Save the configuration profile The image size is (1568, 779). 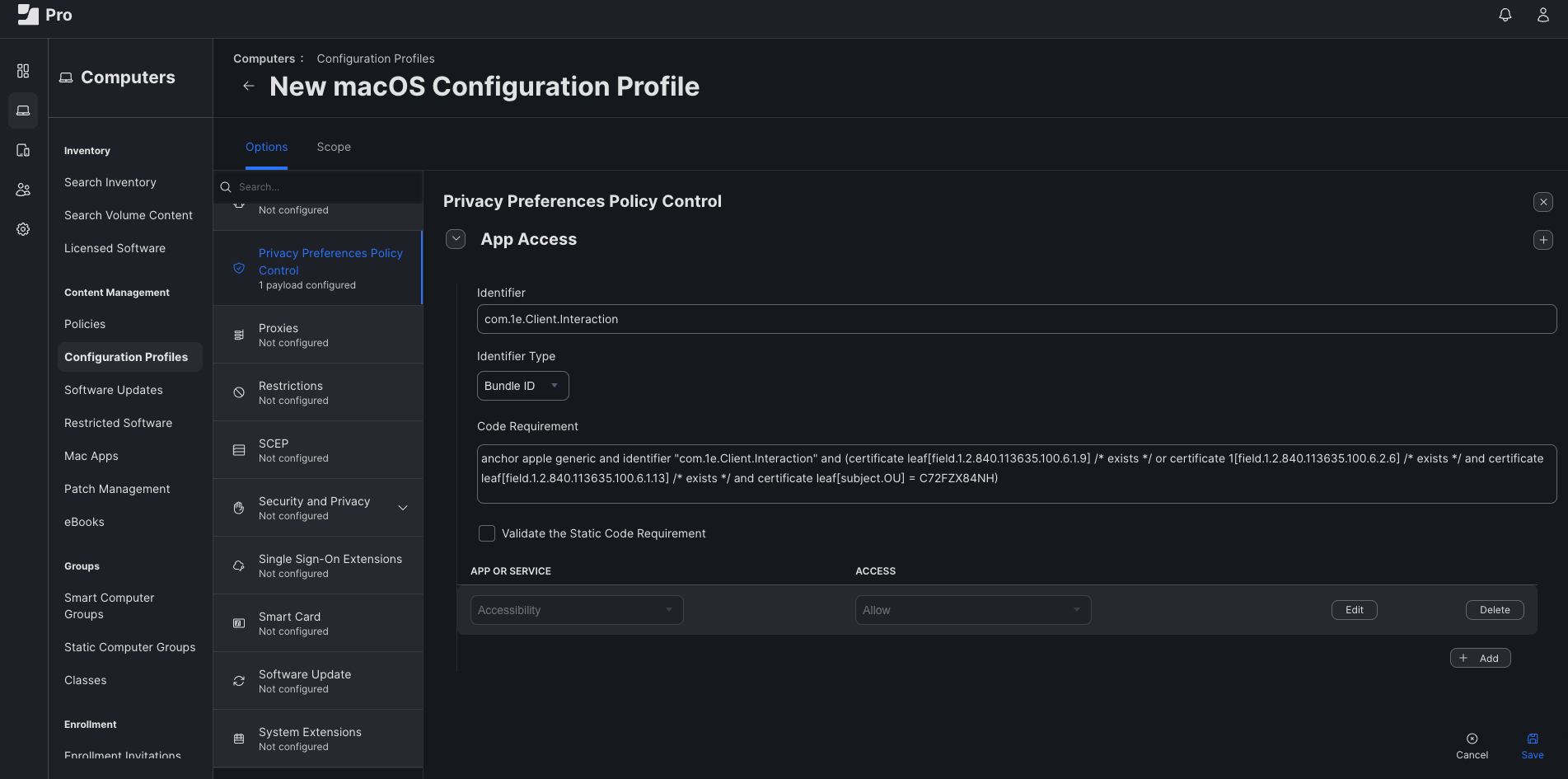1532,745
